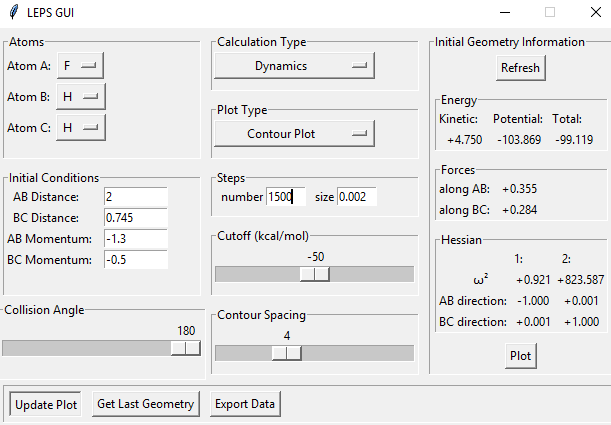The height and width of the screenshot is (425, 611).
Task: Click the Contour Spacing slider handle
Action: (287, 352)
